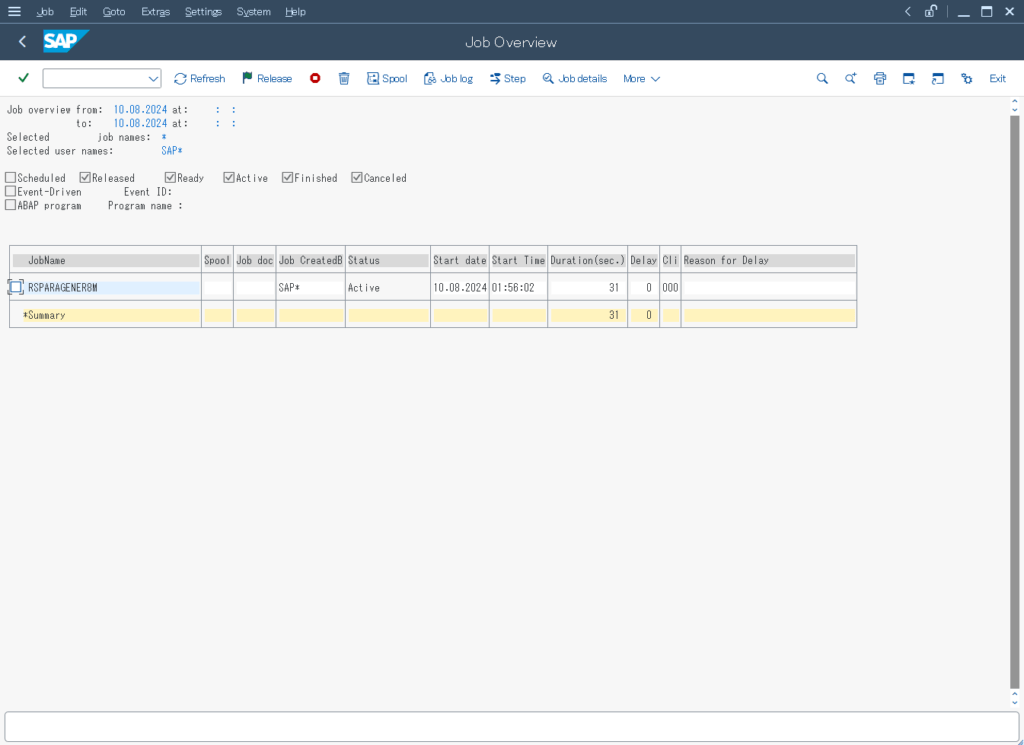This screenshot has width=1024, height=745.
Task: Select the RSPARAGENER8M job row selector
Action: tap(15, 287)
